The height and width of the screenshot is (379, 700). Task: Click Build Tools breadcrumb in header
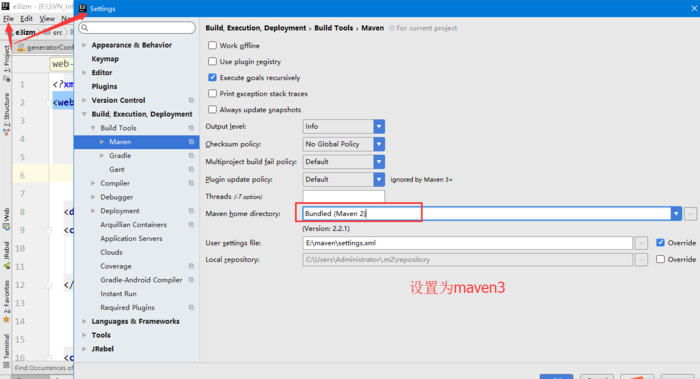click(333, 28)
